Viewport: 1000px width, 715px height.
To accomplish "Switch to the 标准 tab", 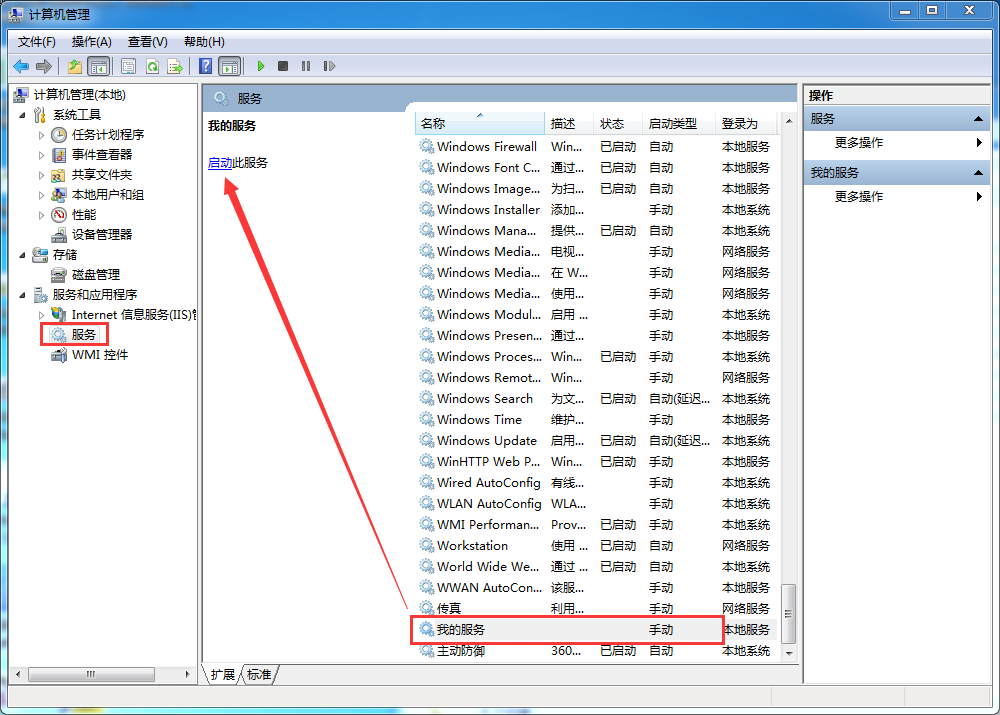I will click(x=259, y=675).
